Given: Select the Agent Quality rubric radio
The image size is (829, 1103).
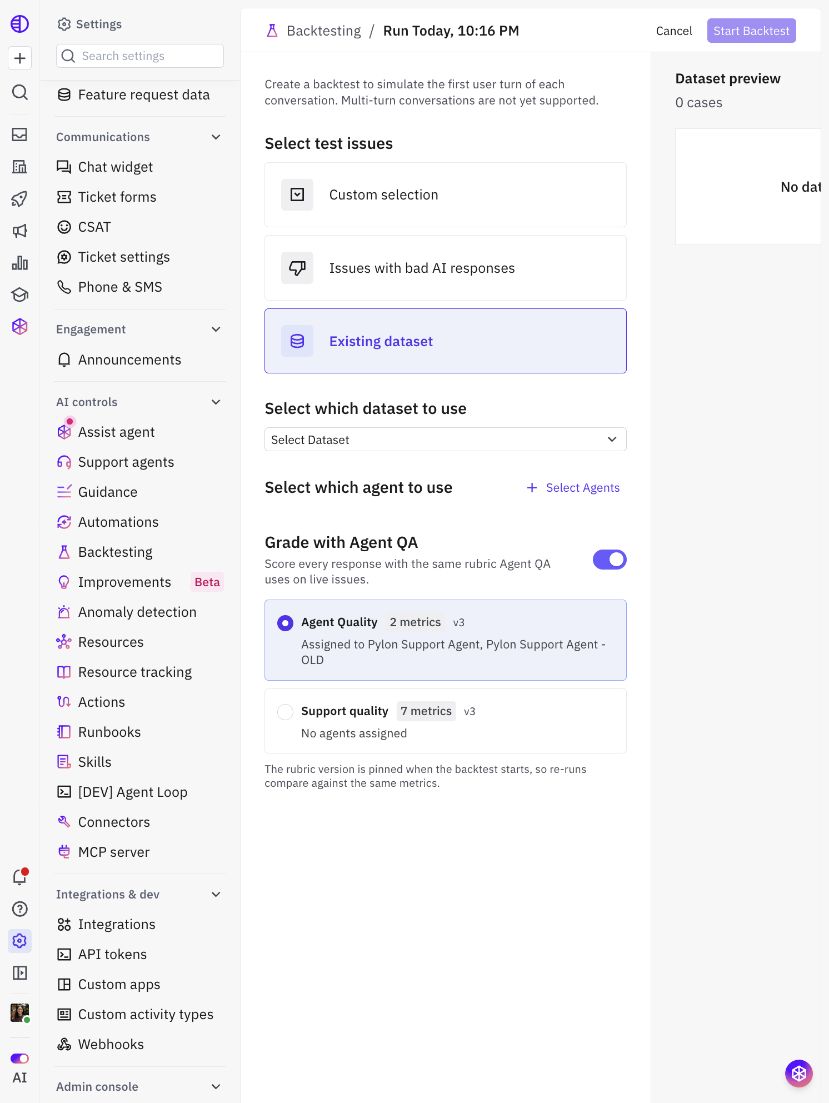Looking at the screenshot, I should [285, 623].
